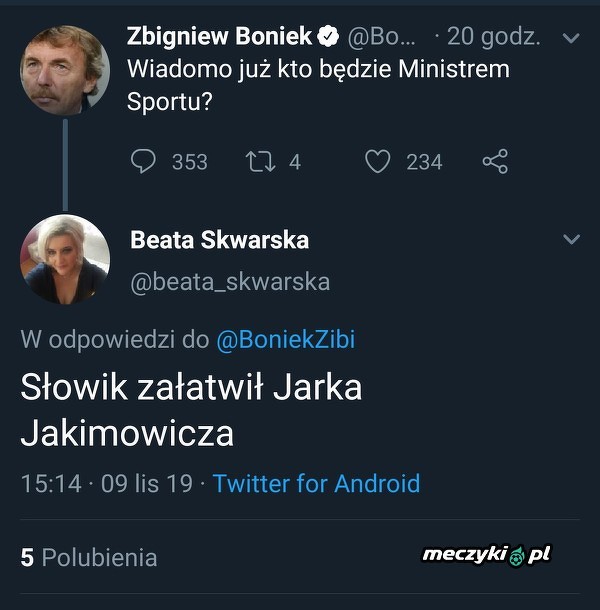The height and width of the screenshot is (610, 600).
Task: Follow the @BoniekZibi mention link
Action: pyautogui.click(x=285, y=340)
